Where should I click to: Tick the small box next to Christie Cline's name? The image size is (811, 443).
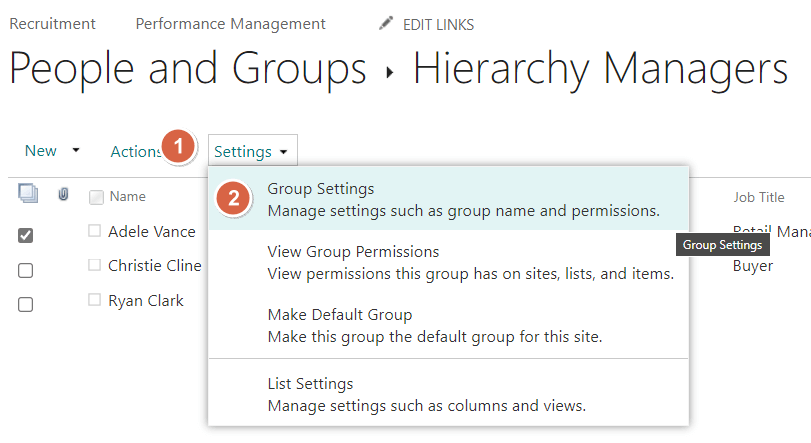tap(94, 265)
